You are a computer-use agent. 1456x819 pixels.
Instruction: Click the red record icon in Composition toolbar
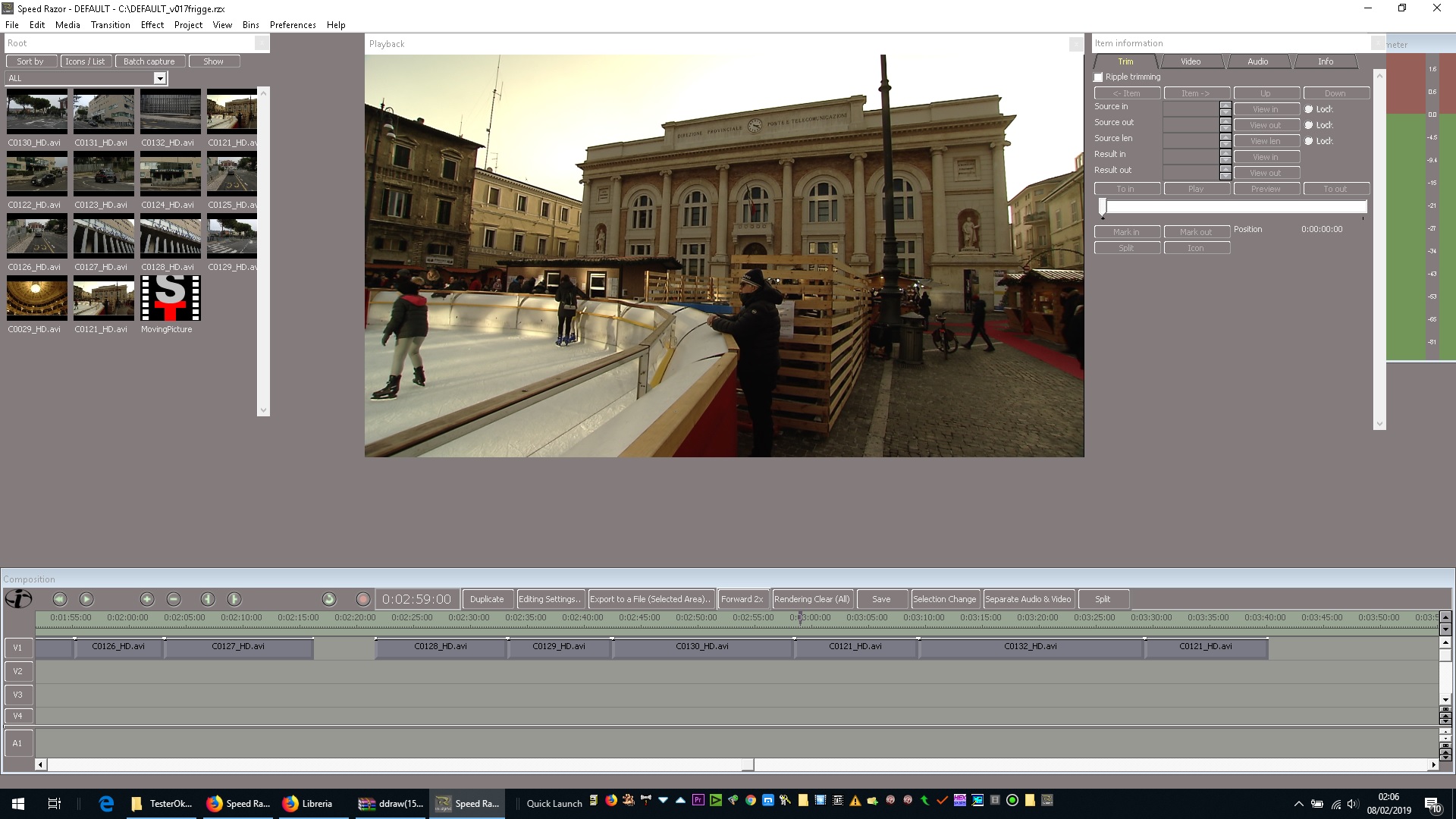tap(363, 599)
